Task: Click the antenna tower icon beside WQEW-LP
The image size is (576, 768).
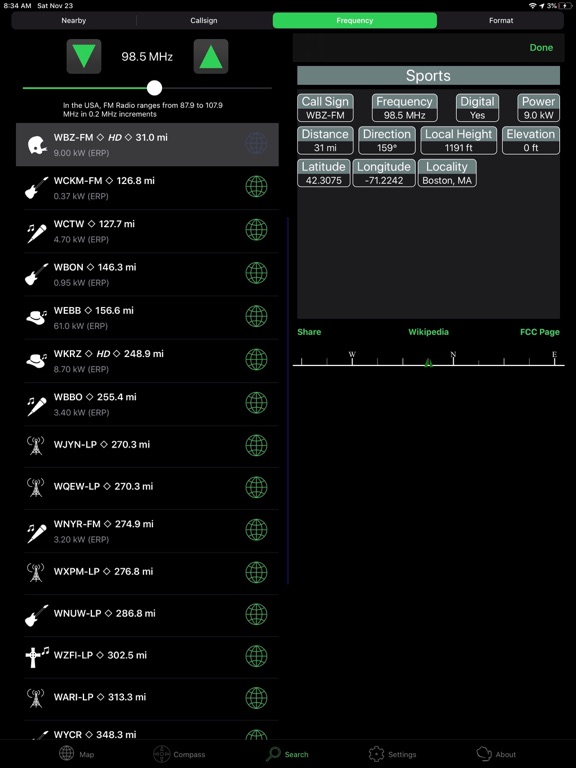Action: pyautogui.click(x=35, y=488)
